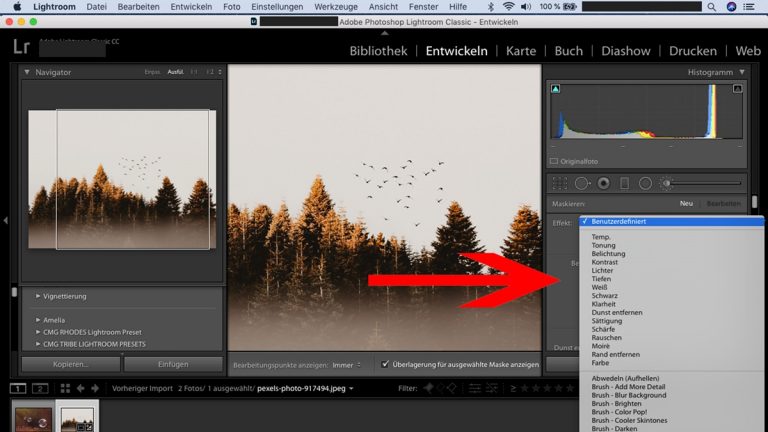Select Benutzerdefiniert in the Effekt menu

coord(671,221)
